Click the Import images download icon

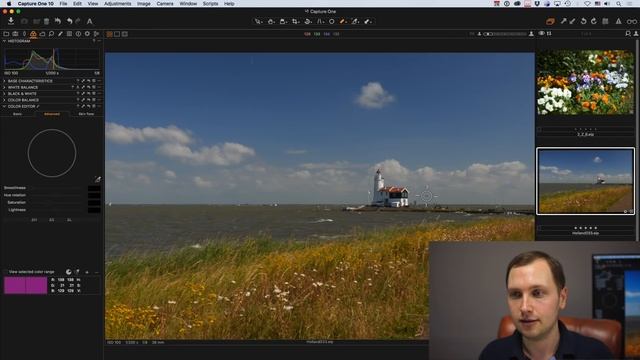coord(11,21)
